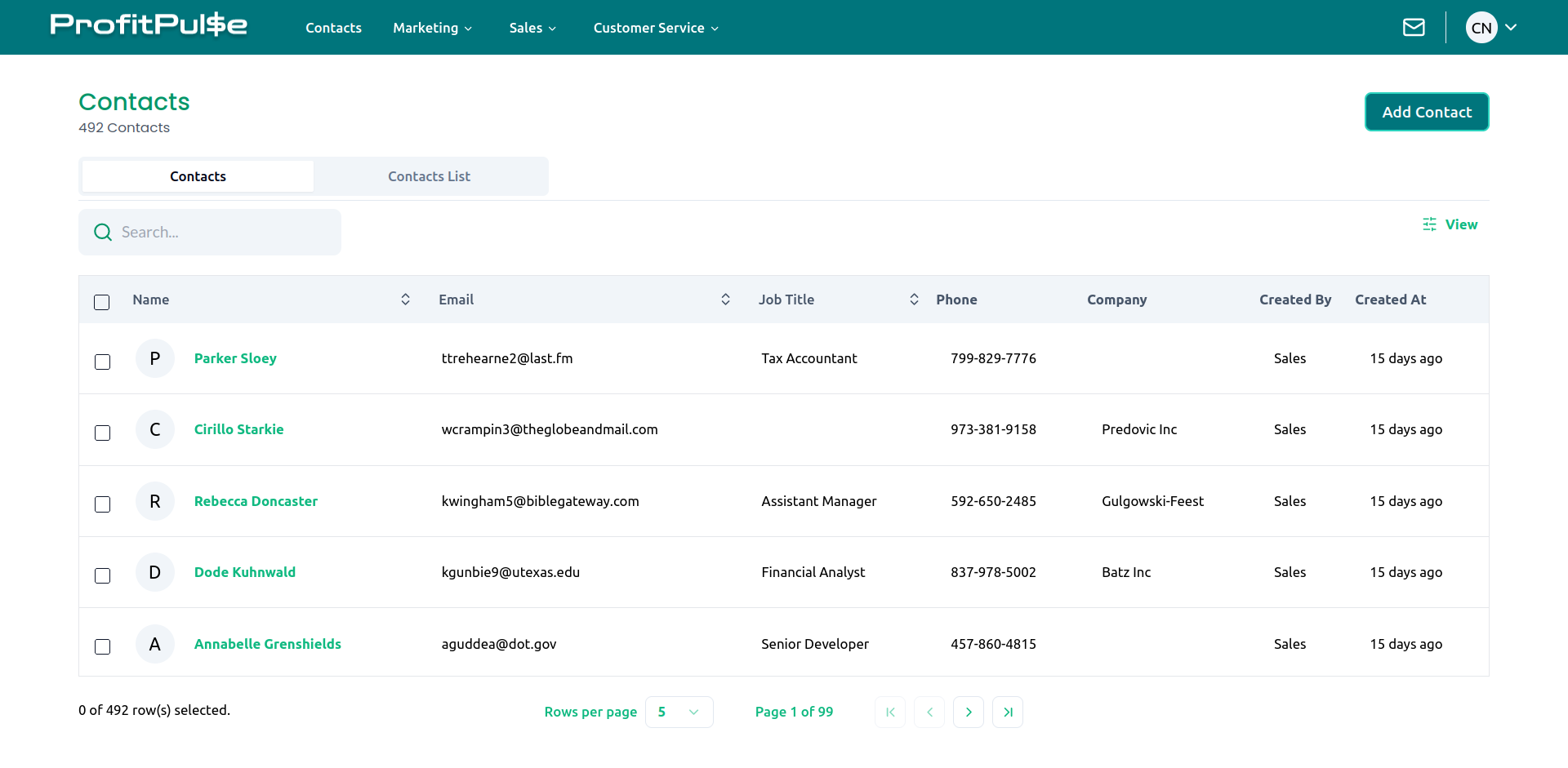Go to previous page arrow
The image size is (1568, 768).
[929, 712]
